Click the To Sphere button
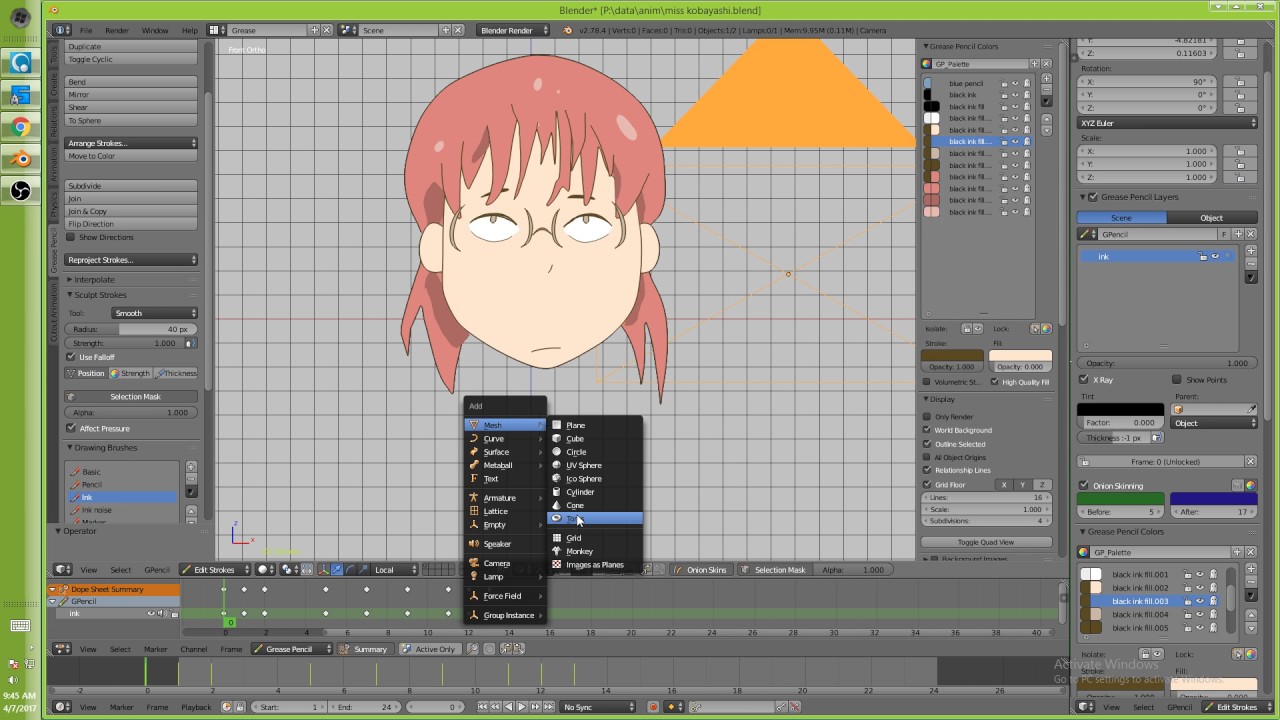 click(131, 121)
